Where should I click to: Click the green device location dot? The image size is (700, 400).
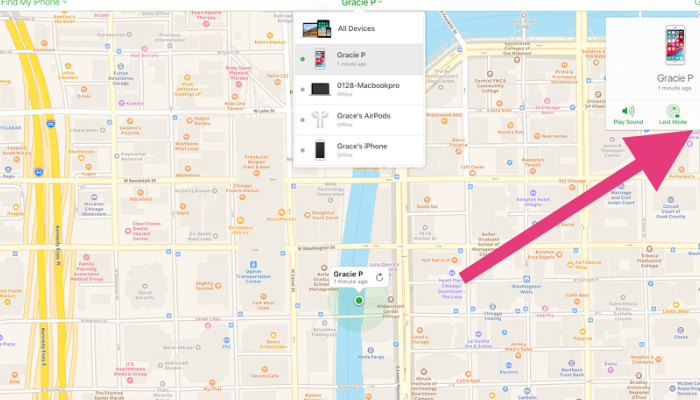point(358,299)
